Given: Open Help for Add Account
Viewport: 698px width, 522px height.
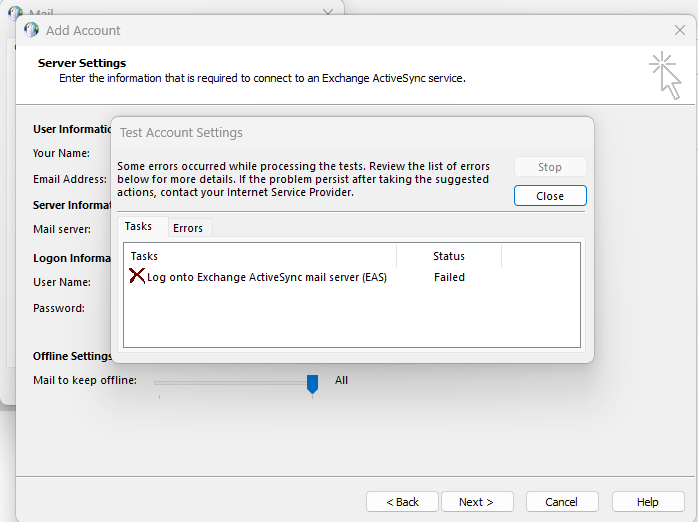Looking at the screenshot, I should (648, 502).
